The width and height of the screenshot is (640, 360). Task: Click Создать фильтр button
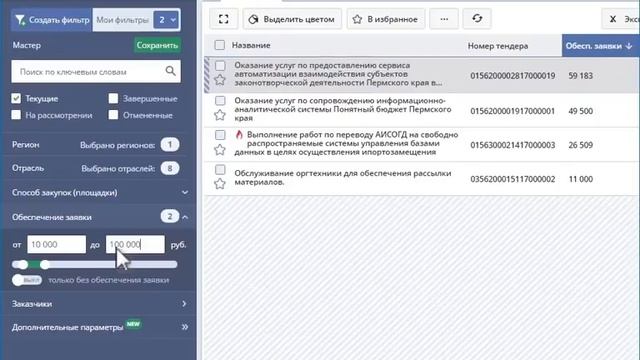(x=52, y=20)
